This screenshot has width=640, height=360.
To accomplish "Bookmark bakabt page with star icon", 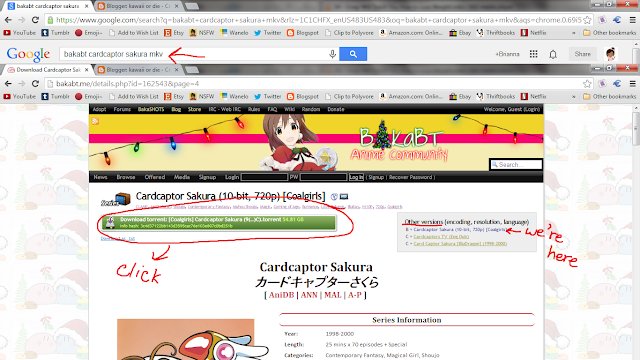I will click(587, 84).
